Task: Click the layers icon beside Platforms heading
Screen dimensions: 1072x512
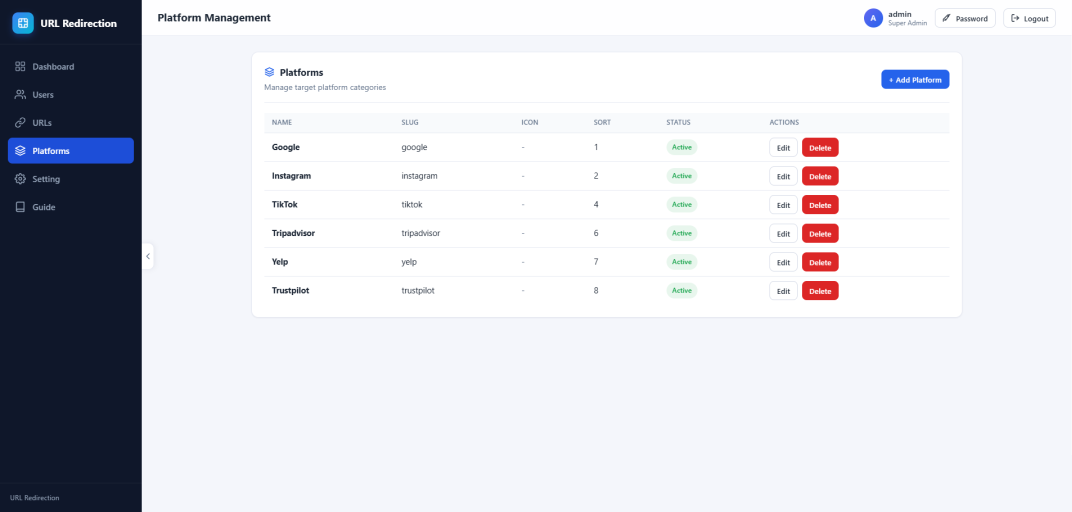Action: 269,72
